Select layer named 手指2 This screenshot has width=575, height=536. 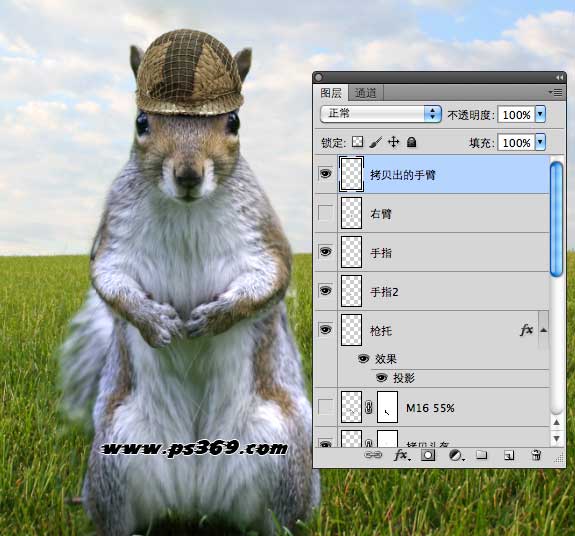384,292
